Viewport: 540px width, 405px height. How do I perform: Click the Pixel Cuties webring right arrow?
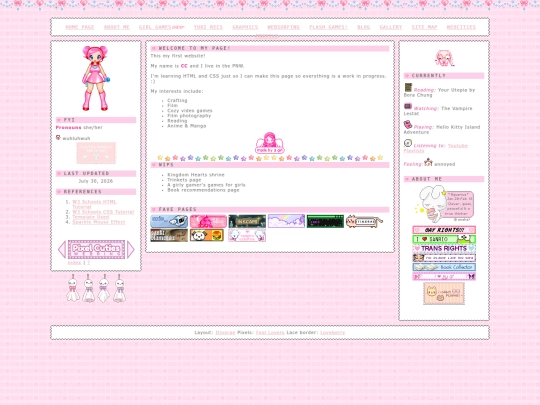(x=131, y=250)
